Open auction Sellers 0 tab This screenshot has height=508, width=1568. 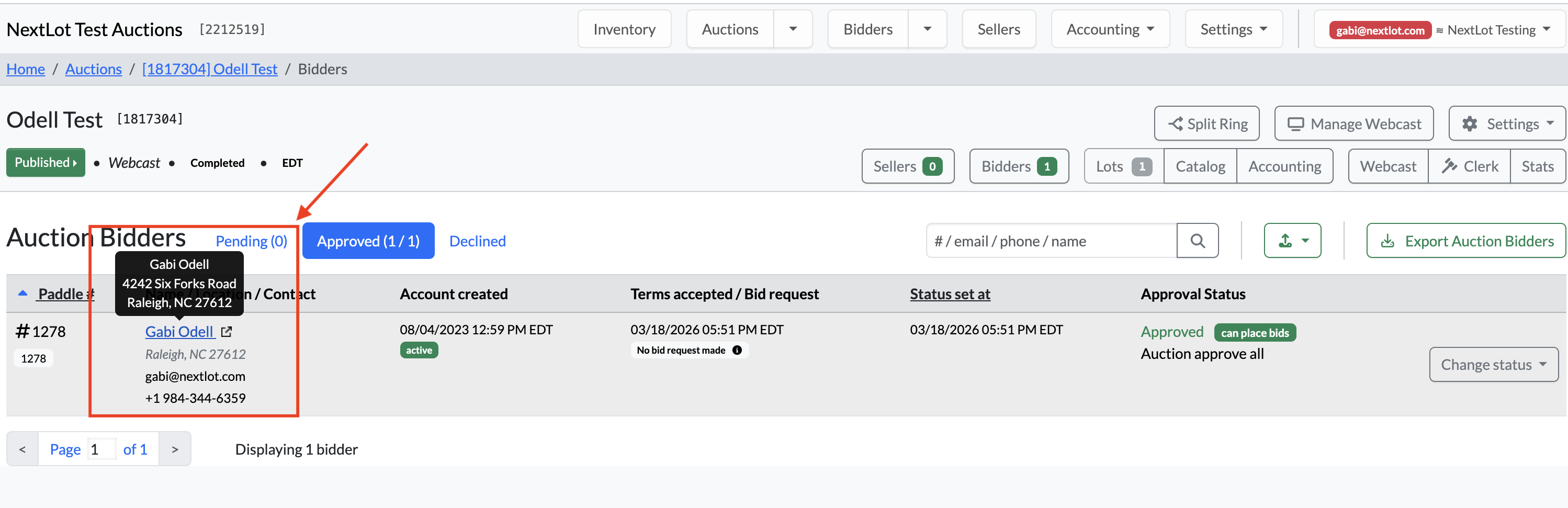click(908, 166)
